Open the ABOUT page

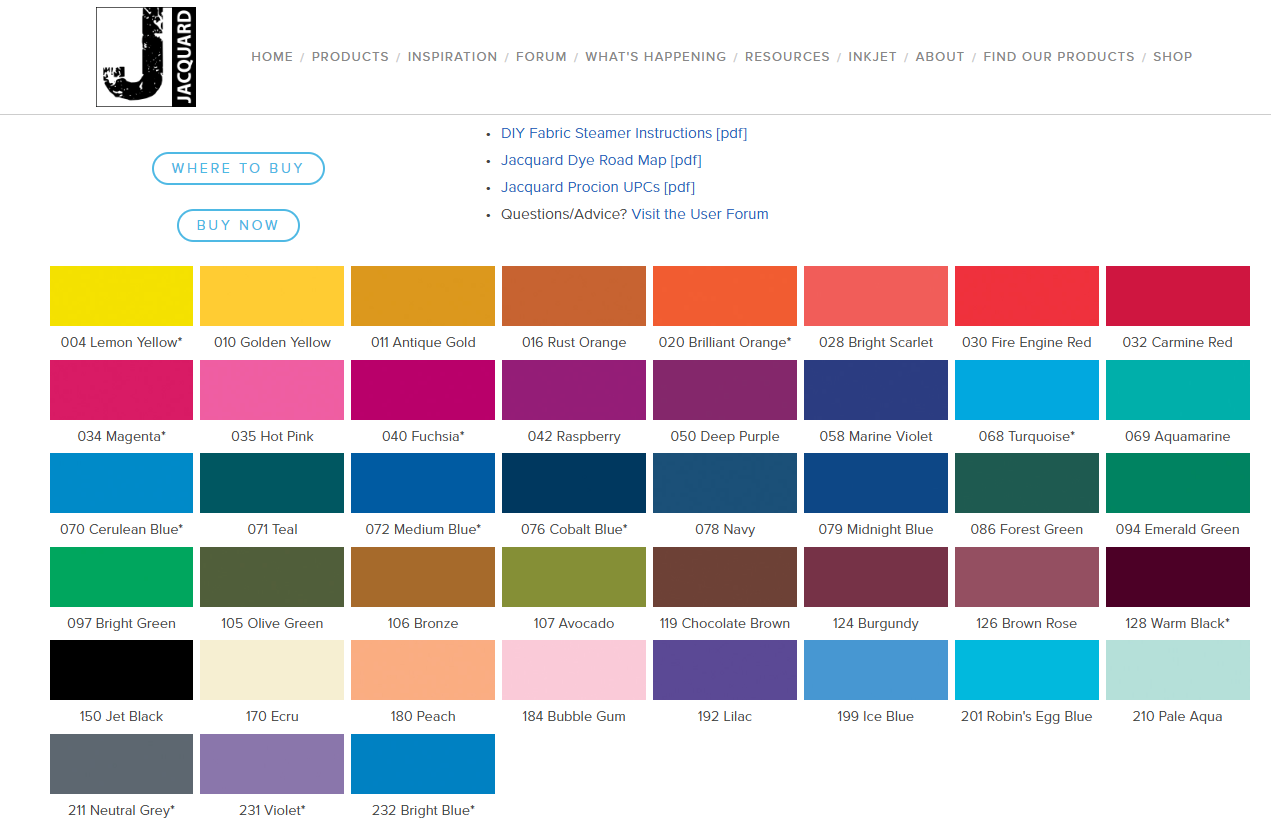point(940,57)
